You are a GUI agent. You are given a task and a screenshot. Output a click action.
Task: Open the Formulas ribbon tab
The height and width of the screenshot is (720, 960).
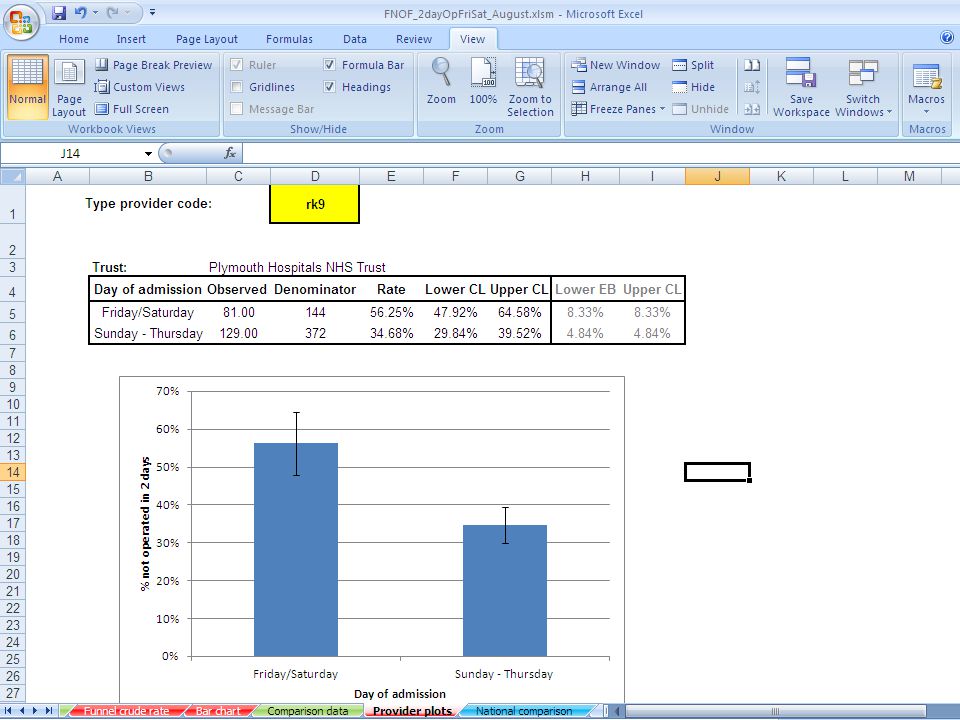pos(289,39)
